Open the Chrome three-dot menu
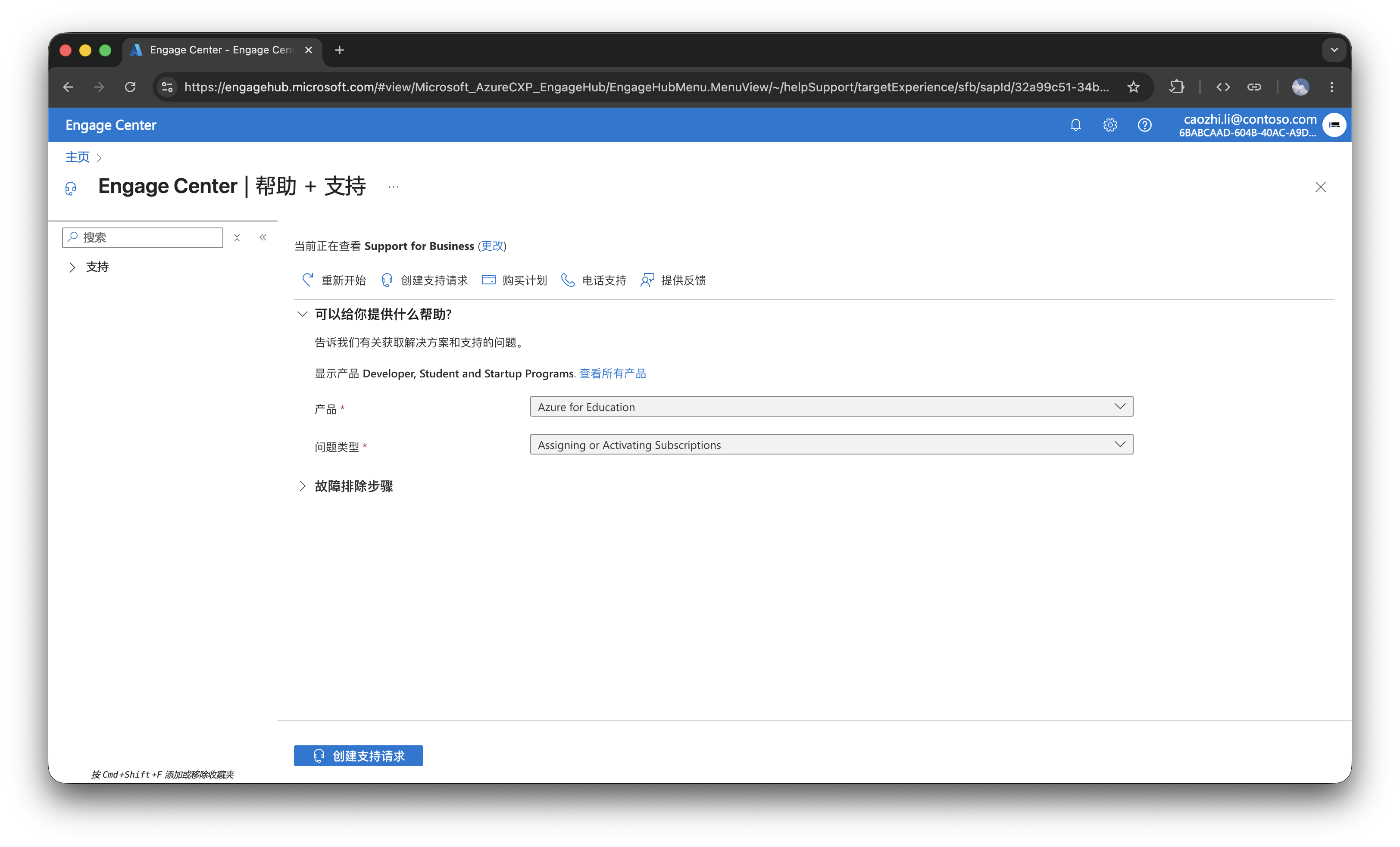 click(x=1332, y=87)
